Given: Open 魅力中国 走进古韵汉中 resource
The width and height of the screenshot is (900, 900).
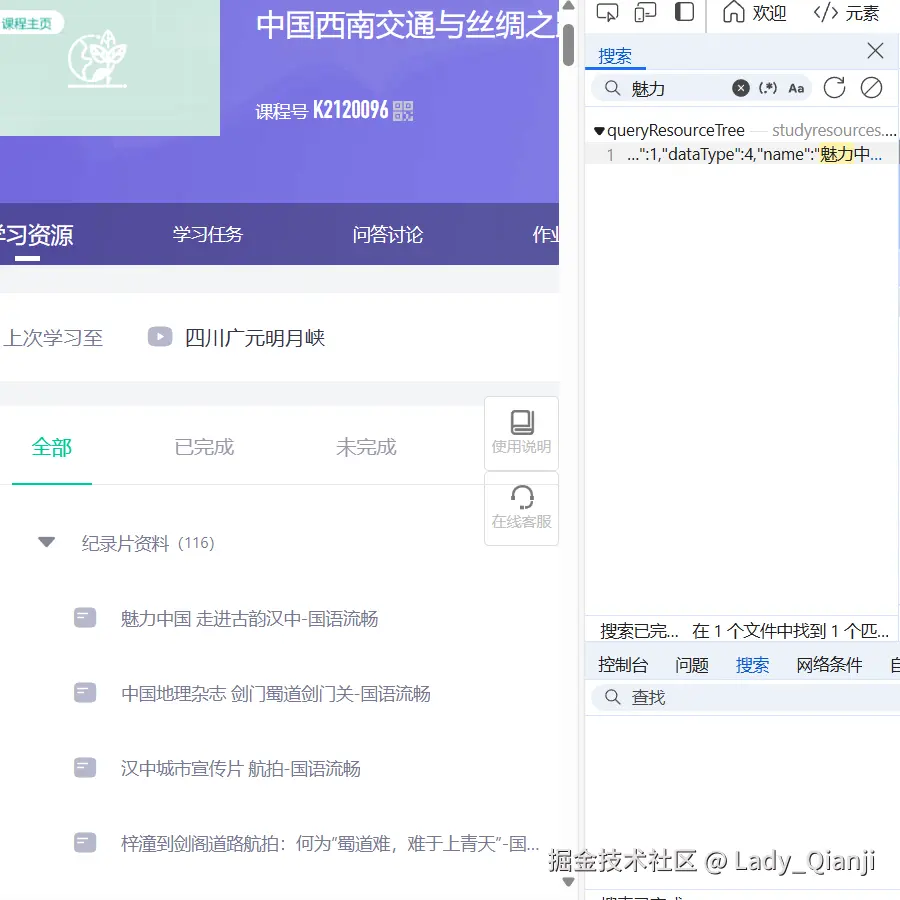Looking at the screenshot, I should pos(249,619).
